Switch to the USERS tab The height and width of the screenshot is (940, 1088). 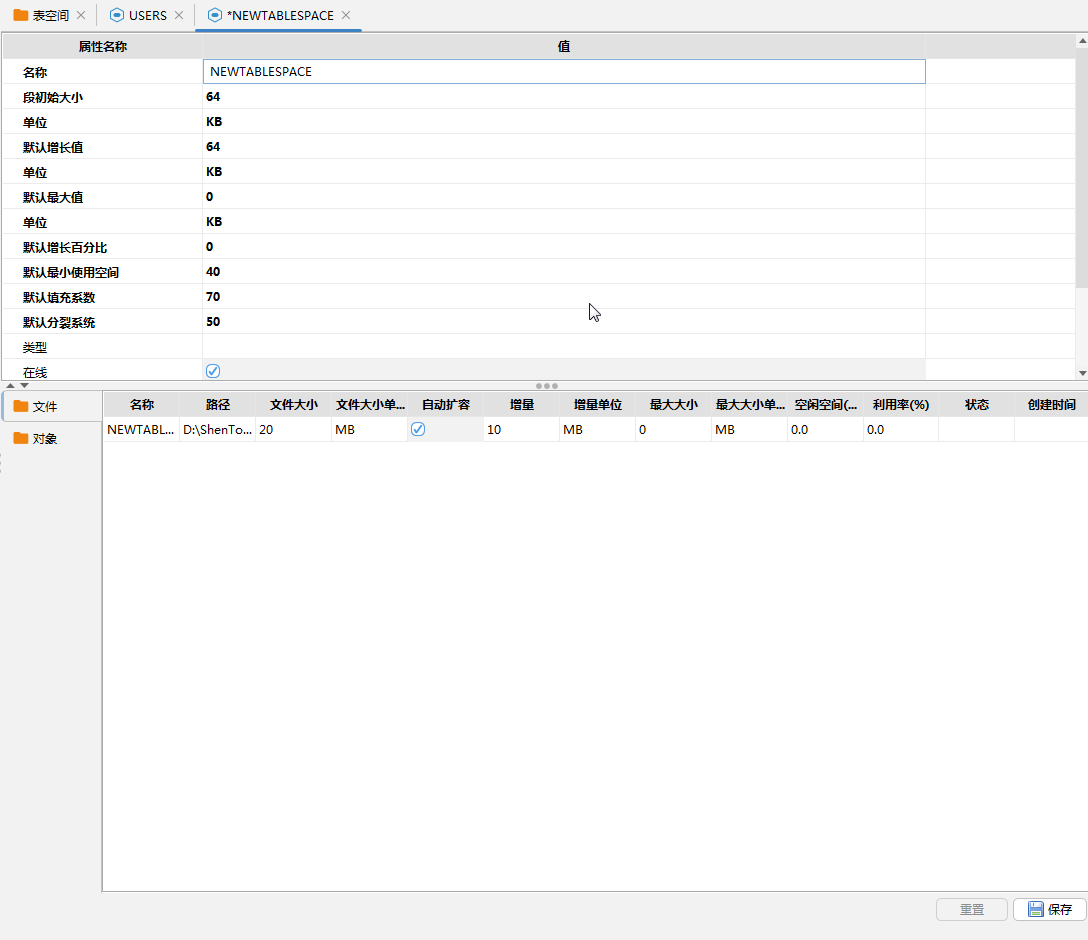147,16
